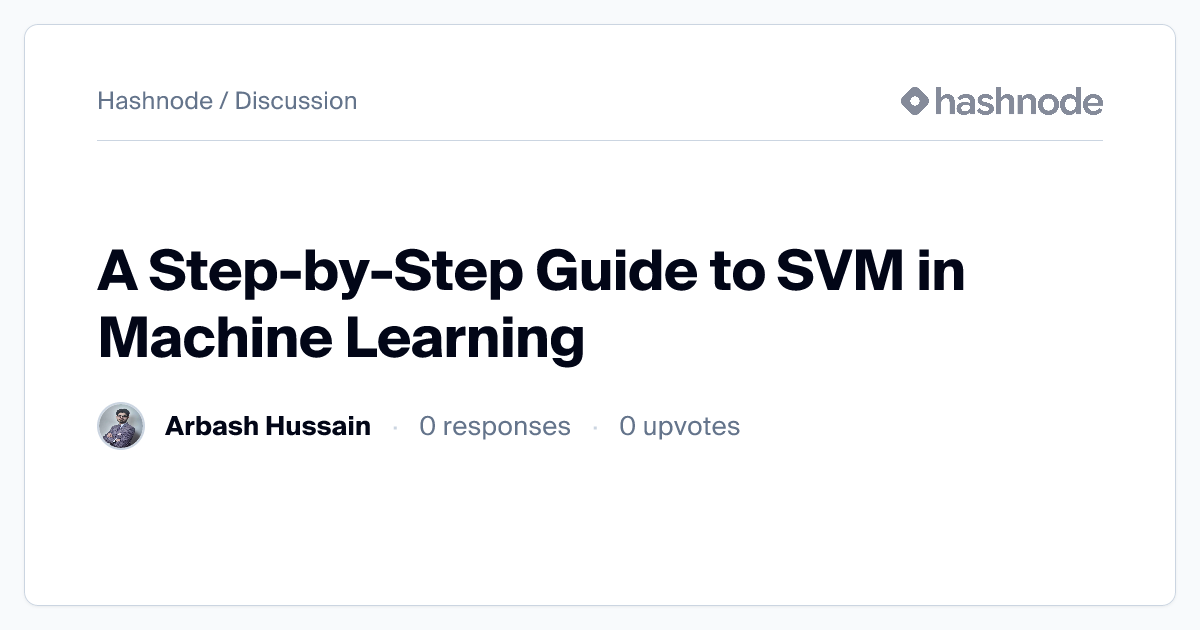
Task: Click the dot separator before 0 upvotes
Action: (595, 427)
